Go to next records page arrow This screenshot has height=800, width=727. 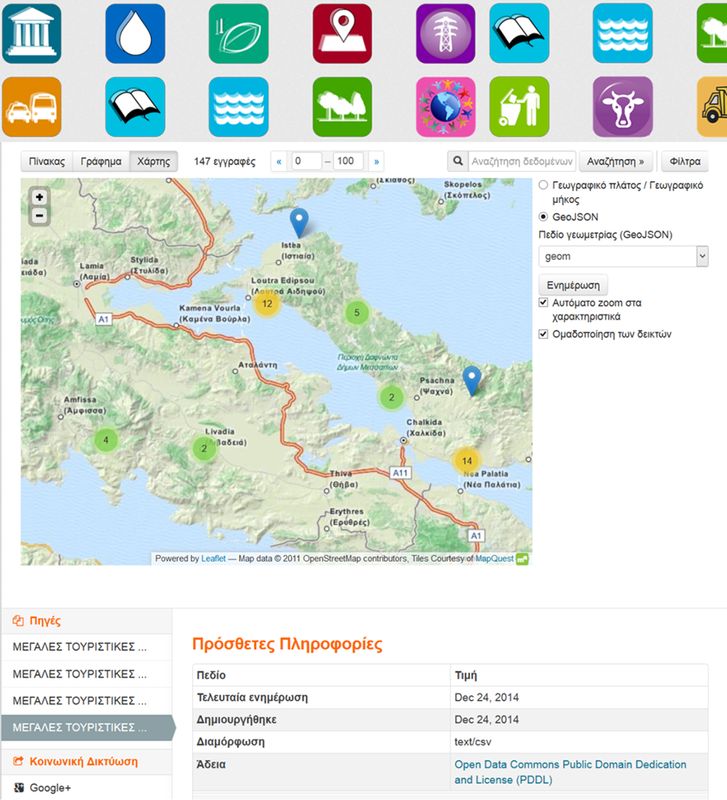377,161
